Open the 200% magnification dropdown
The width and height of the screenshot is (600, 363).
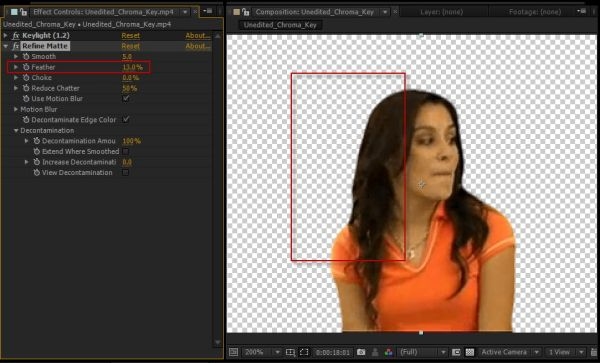point(262,352)
